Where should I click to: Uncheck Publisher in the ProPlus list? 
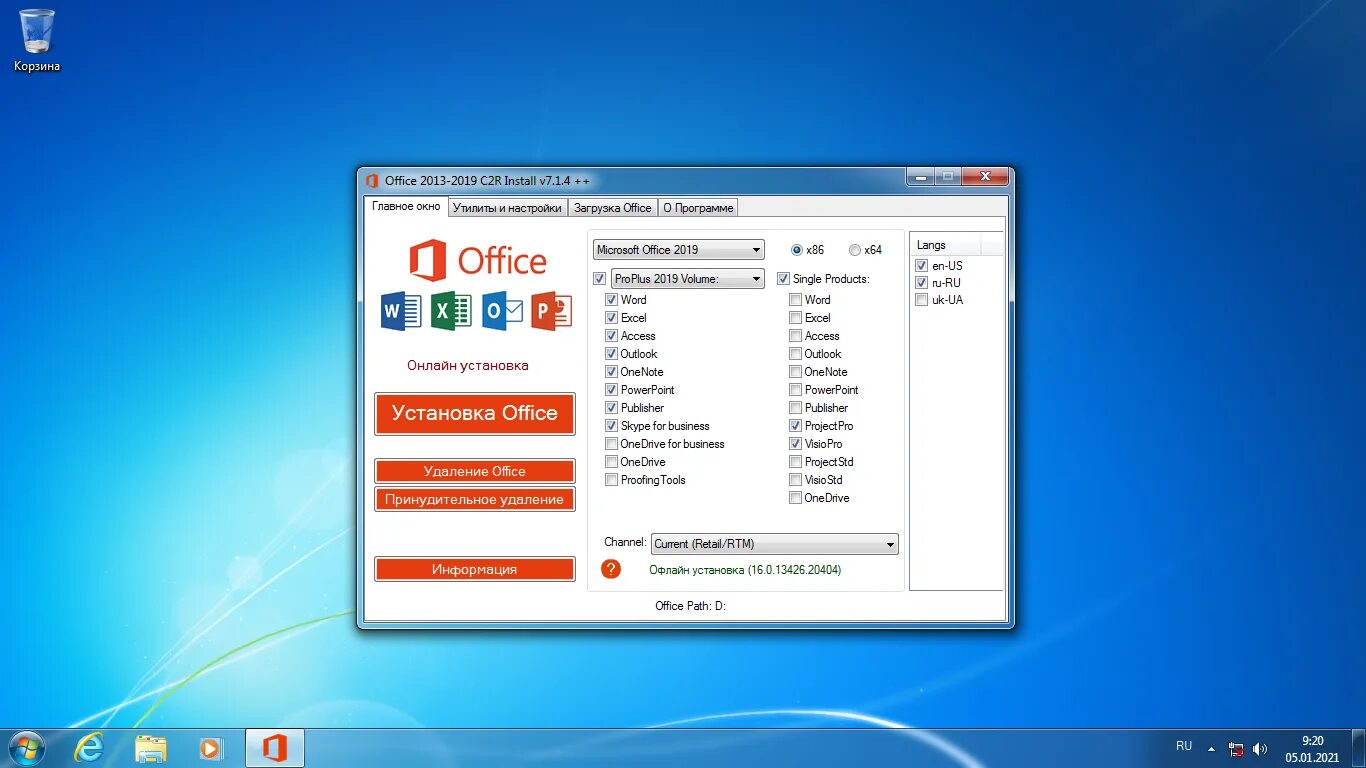click(x=611, y=408)
